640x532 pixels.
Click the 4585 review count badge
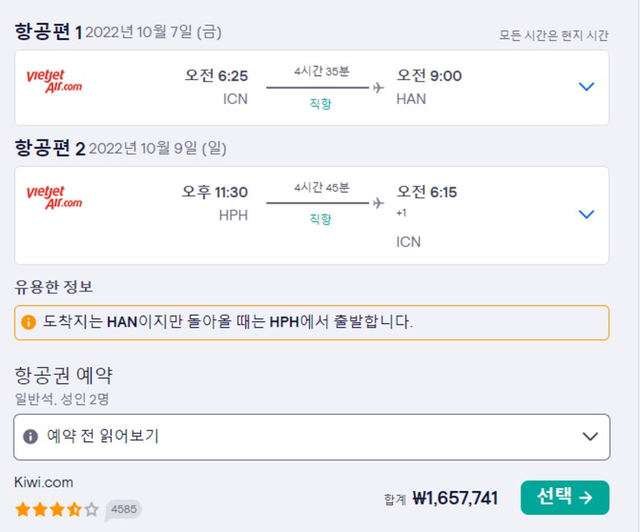pyautogui.click(x=124, y=509)
